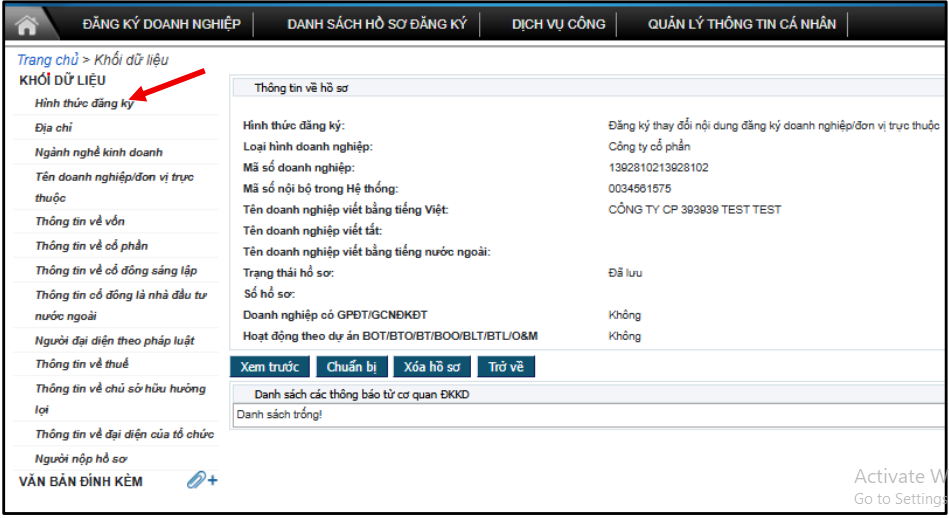Screen dimensions: 949x518
Task: Click the VĂN BẢN ĐÍNH KÈM heading
Action: (x=80, y=482)
